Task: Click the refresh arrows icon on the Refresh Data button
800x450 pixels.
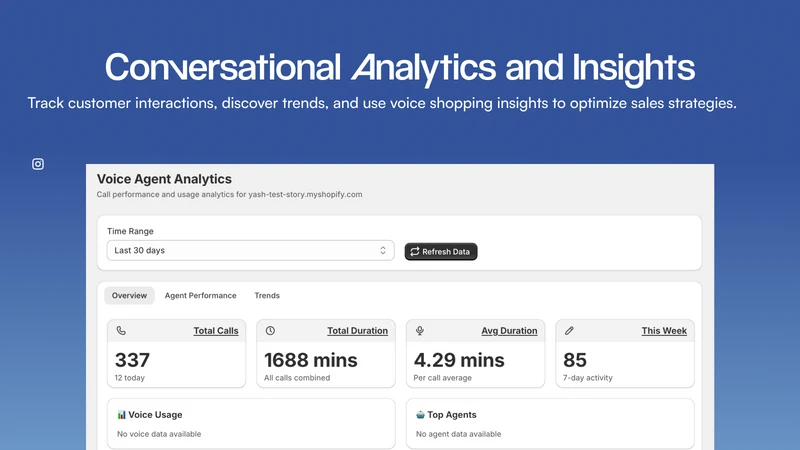Action: coord(415,252)
